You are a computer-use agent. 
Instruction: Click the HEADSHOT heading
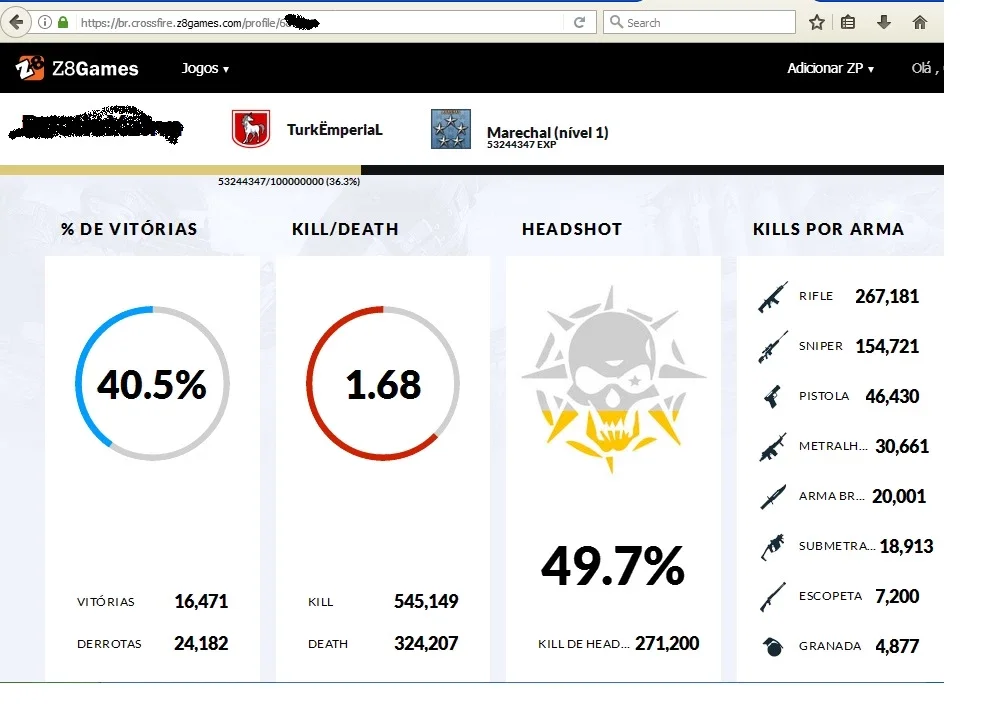point(572,229)
